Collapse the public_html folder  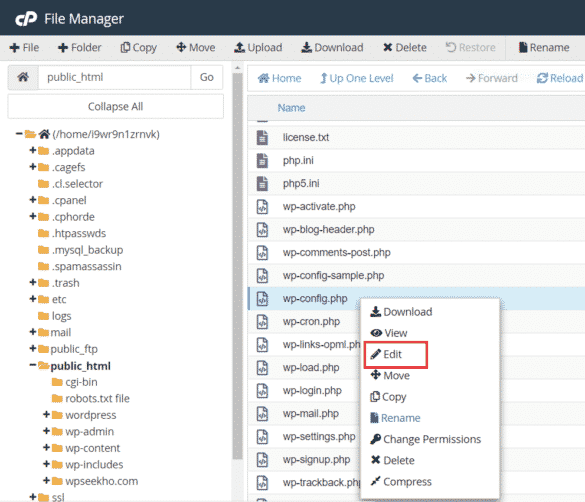pos(33,365)
